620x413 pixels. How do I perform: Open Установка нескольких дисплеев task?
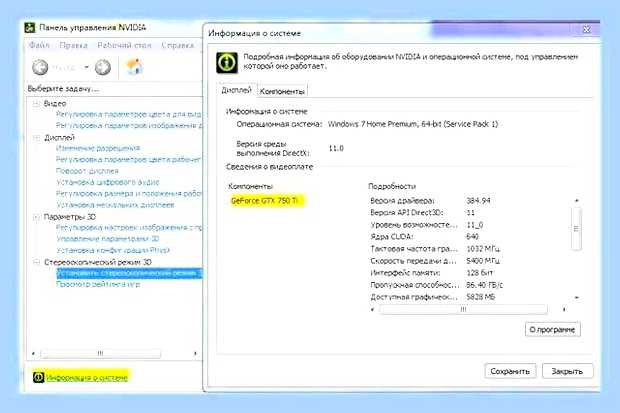(x=115, y=205)
